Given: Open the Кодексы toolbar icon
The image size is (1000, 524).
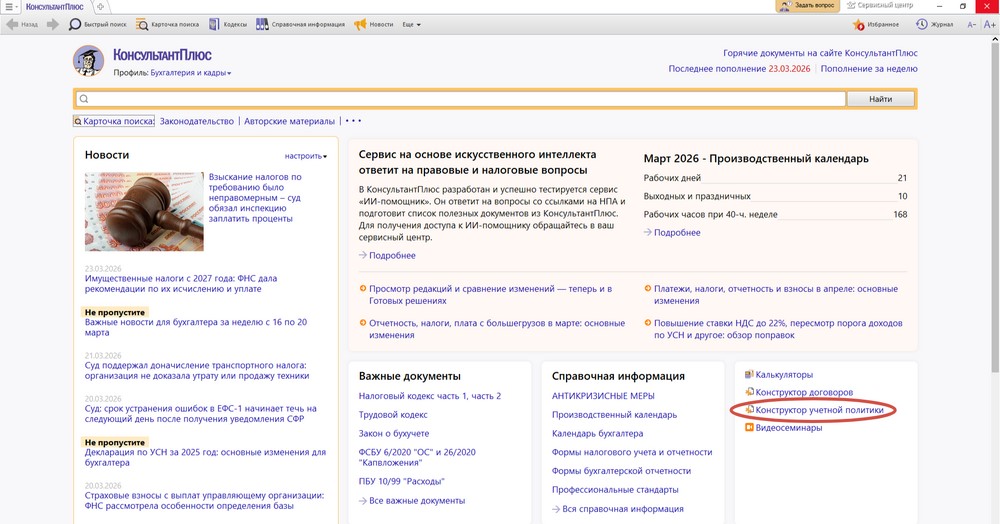Looking at the screenshot, I should tap(225, 24).
